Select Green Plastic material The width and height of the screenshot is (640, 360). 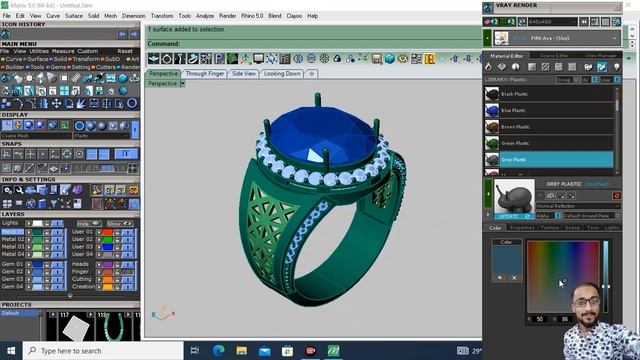coord(549,143)
